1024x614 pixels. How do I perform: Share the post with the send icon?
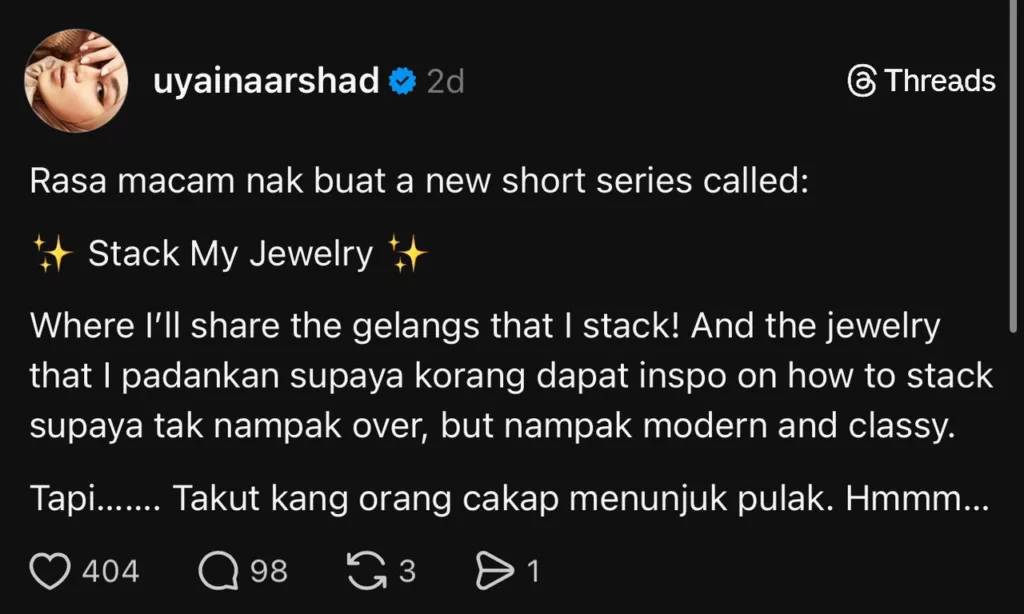click(498, 570)
